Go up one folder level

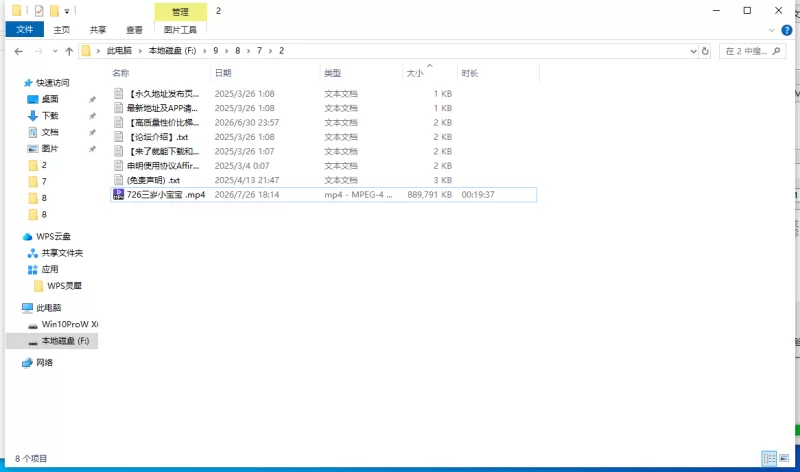69,51
